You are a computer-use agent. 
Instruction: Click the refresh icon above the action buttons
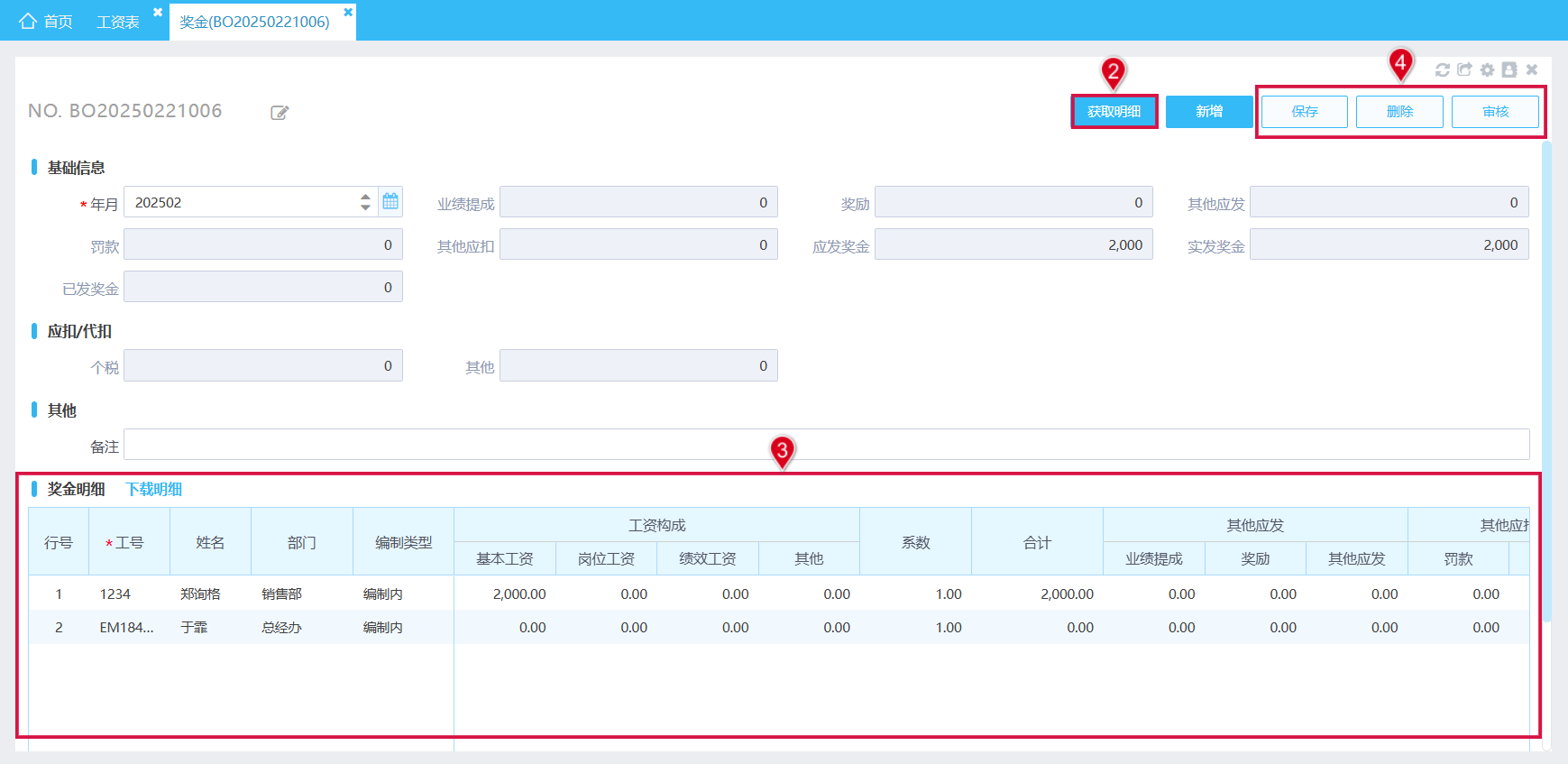click(x=1442, y=69)
